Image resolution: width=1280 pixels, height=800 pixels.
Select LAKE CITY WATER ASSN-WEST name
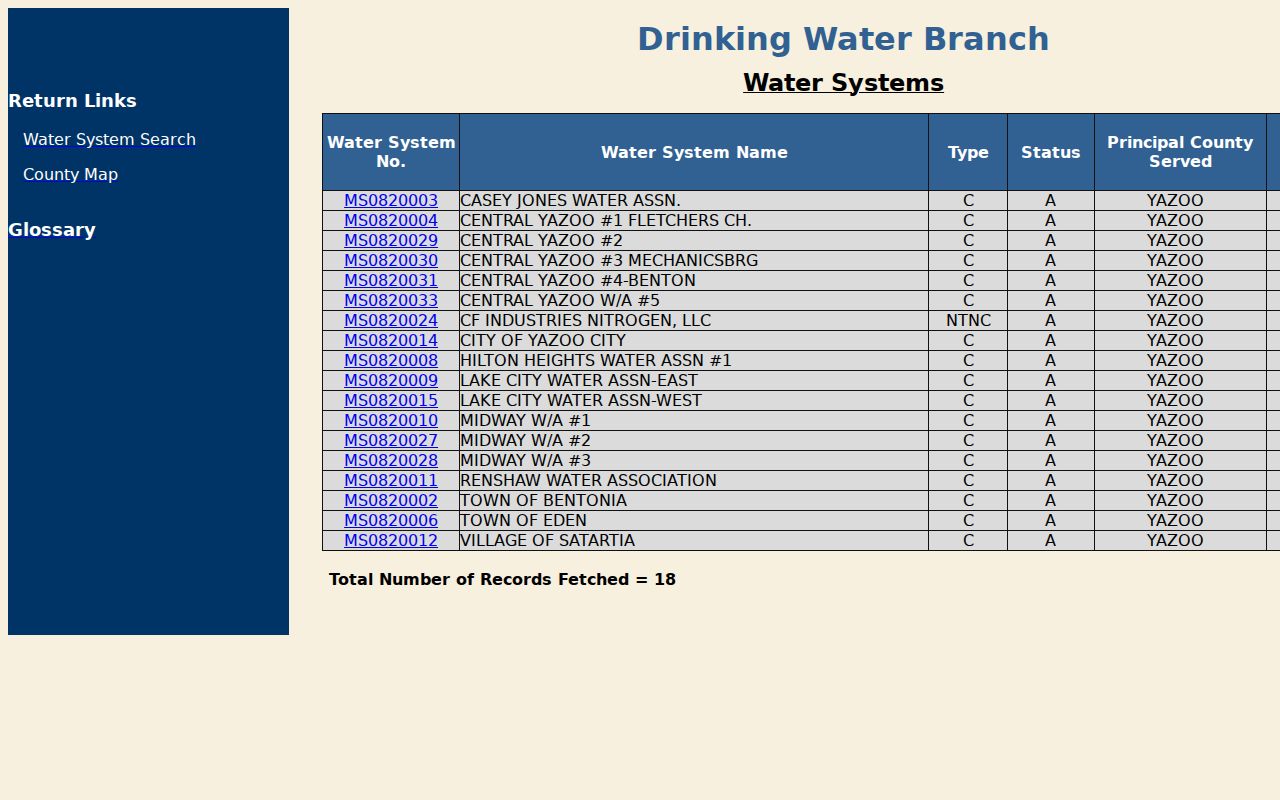(581, 401)
